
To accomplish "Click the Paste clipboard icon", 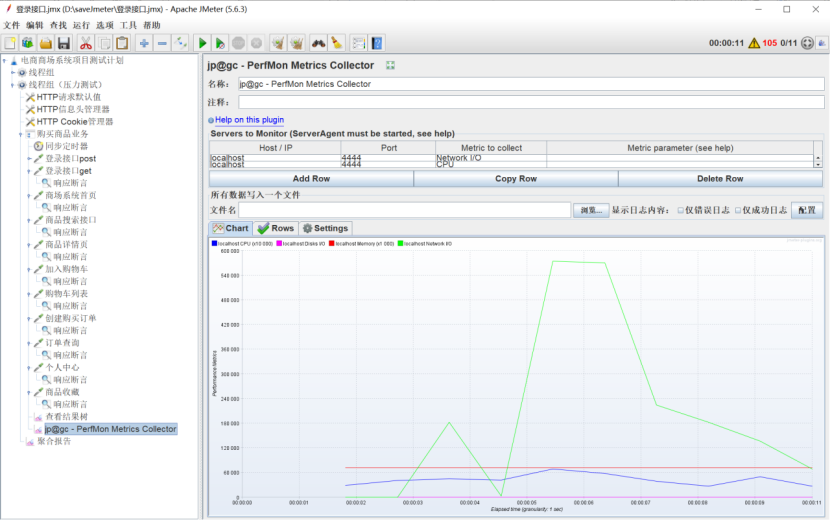I will 122,43.
